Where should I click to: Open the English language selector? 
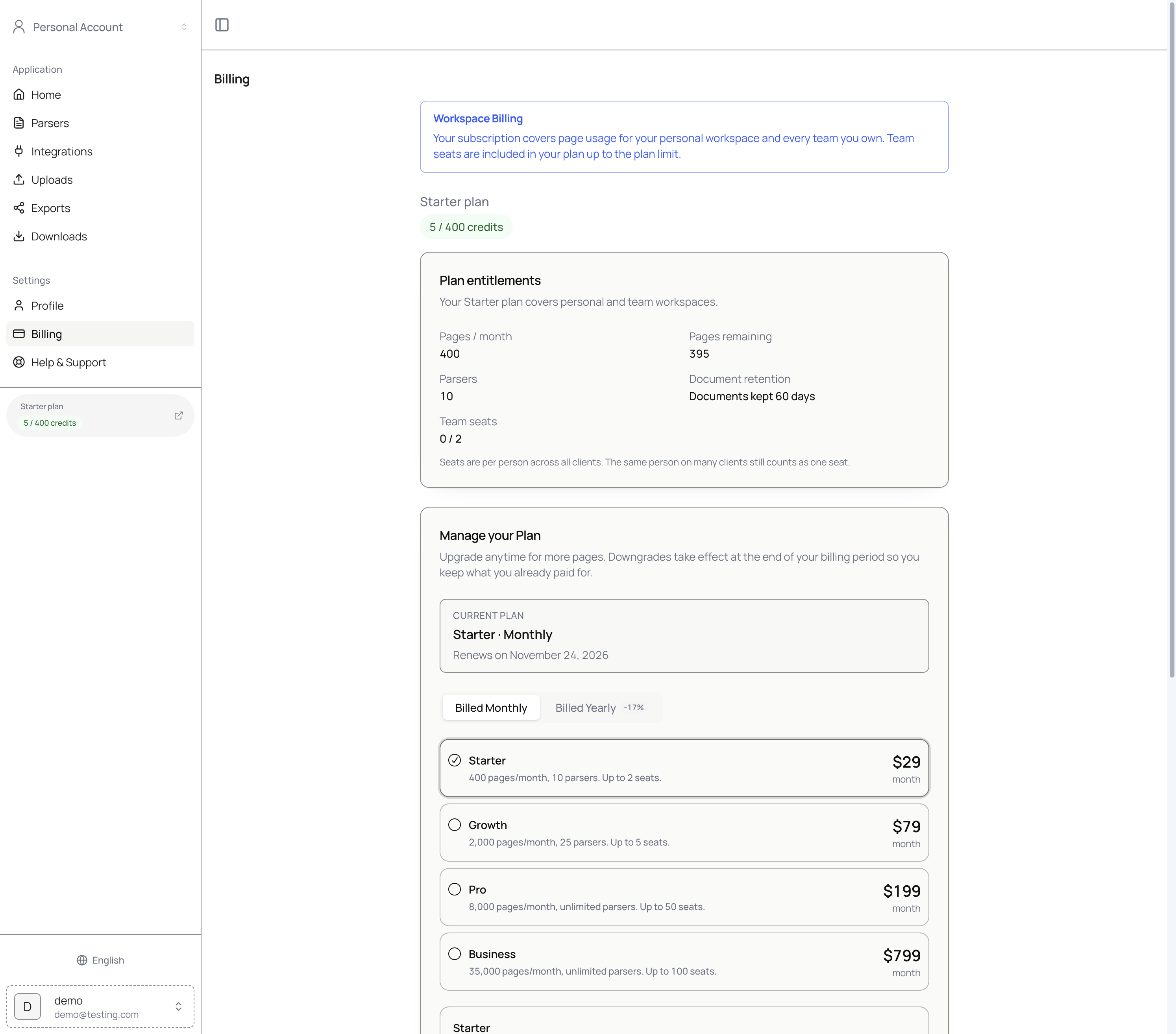[100, 960]
